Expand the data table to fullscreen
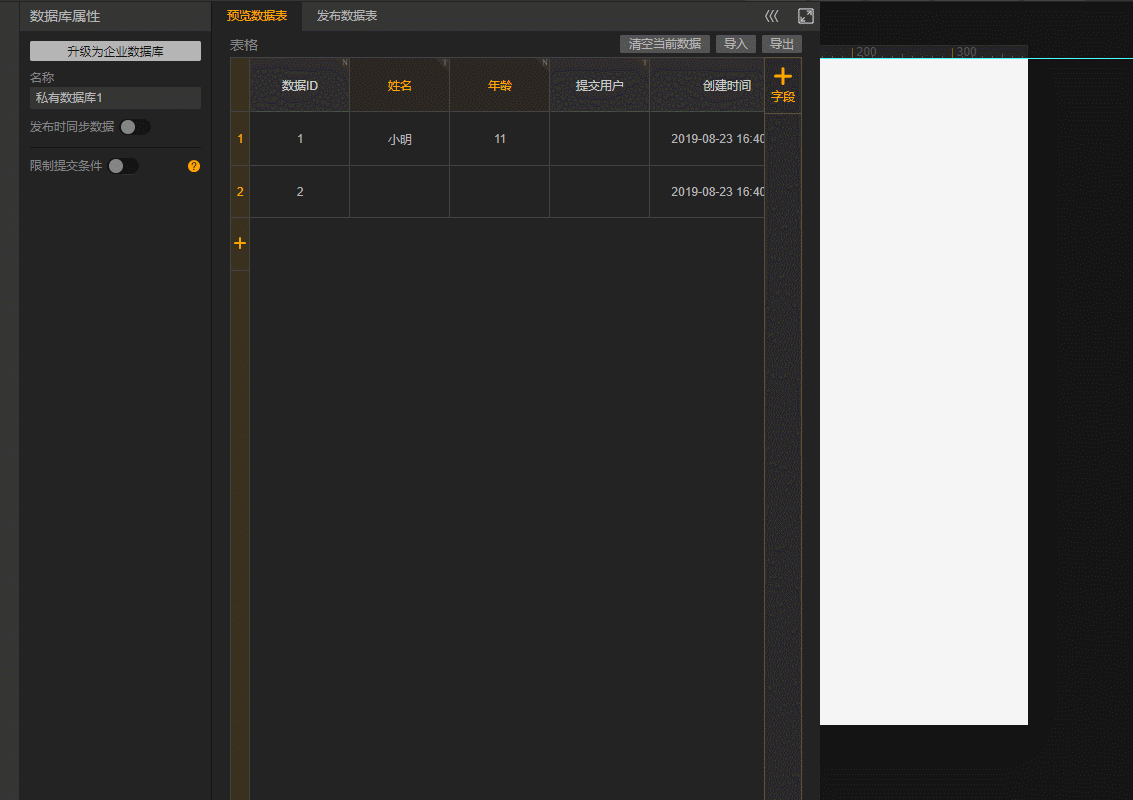1133x800 pixels. 805,16
